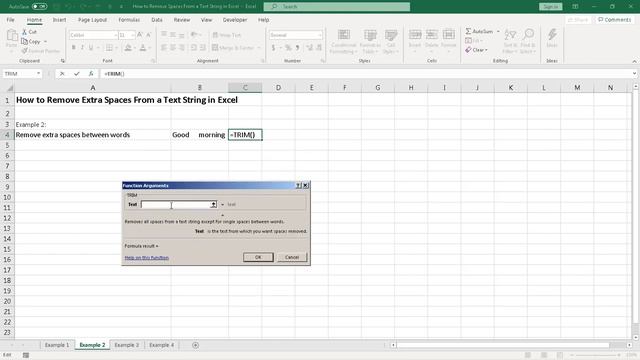Screen dimensions: 640x360
Task: Open Cell Styles gallery
Action: pos(391,42)
